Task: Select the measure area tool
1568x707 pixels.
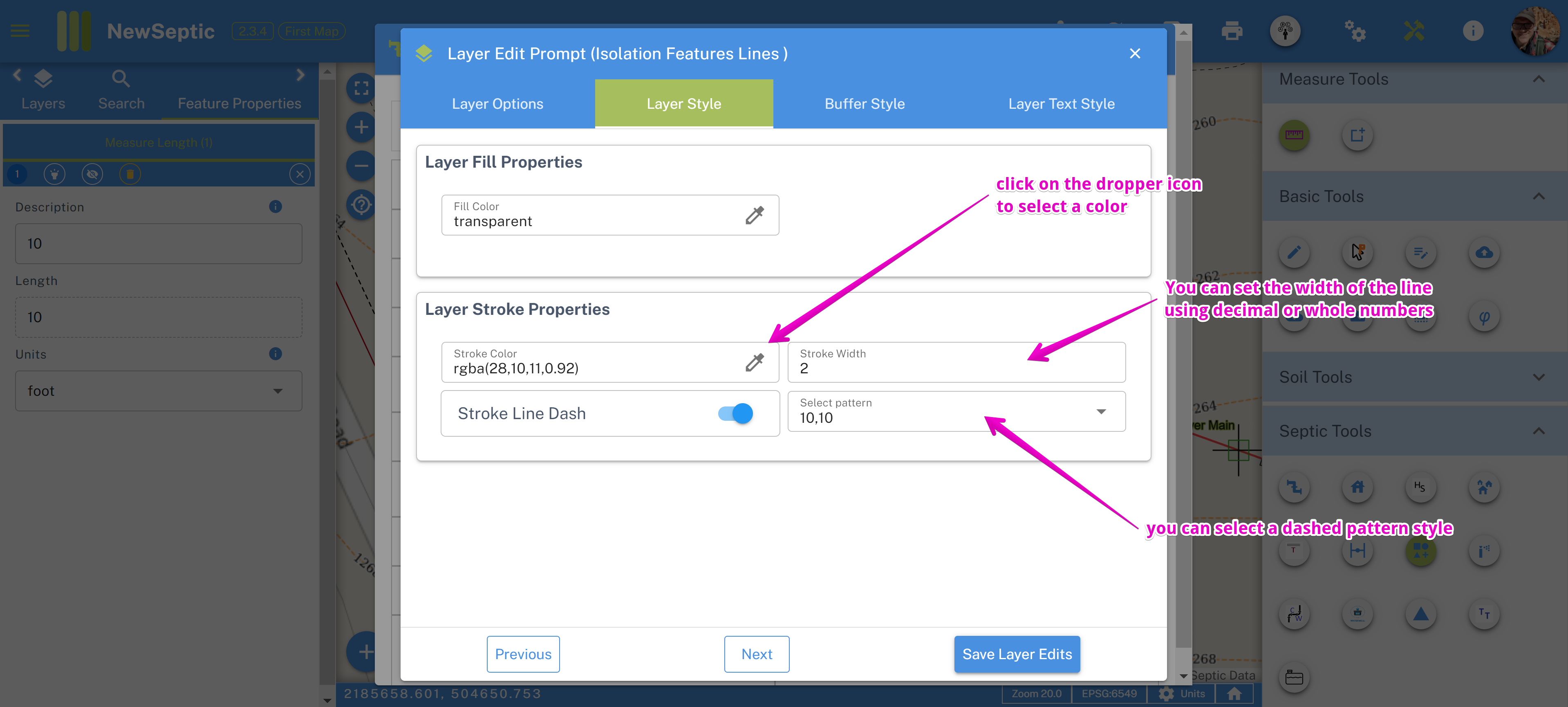Action: pyautogui.click(x=1357, y=135)
